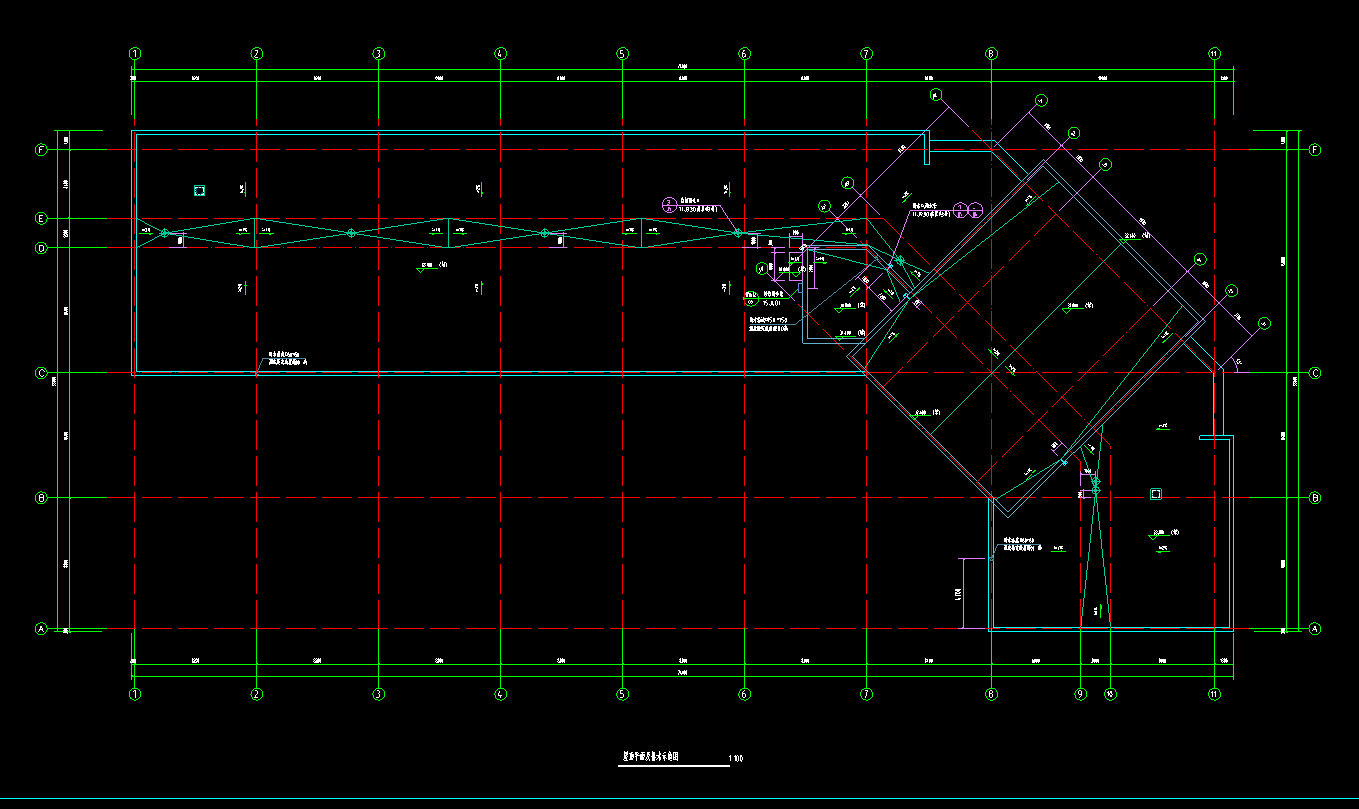1359x809 pixels.
Task: Select the roof drain symbol near grid line 6
Action: pos(737,233)
